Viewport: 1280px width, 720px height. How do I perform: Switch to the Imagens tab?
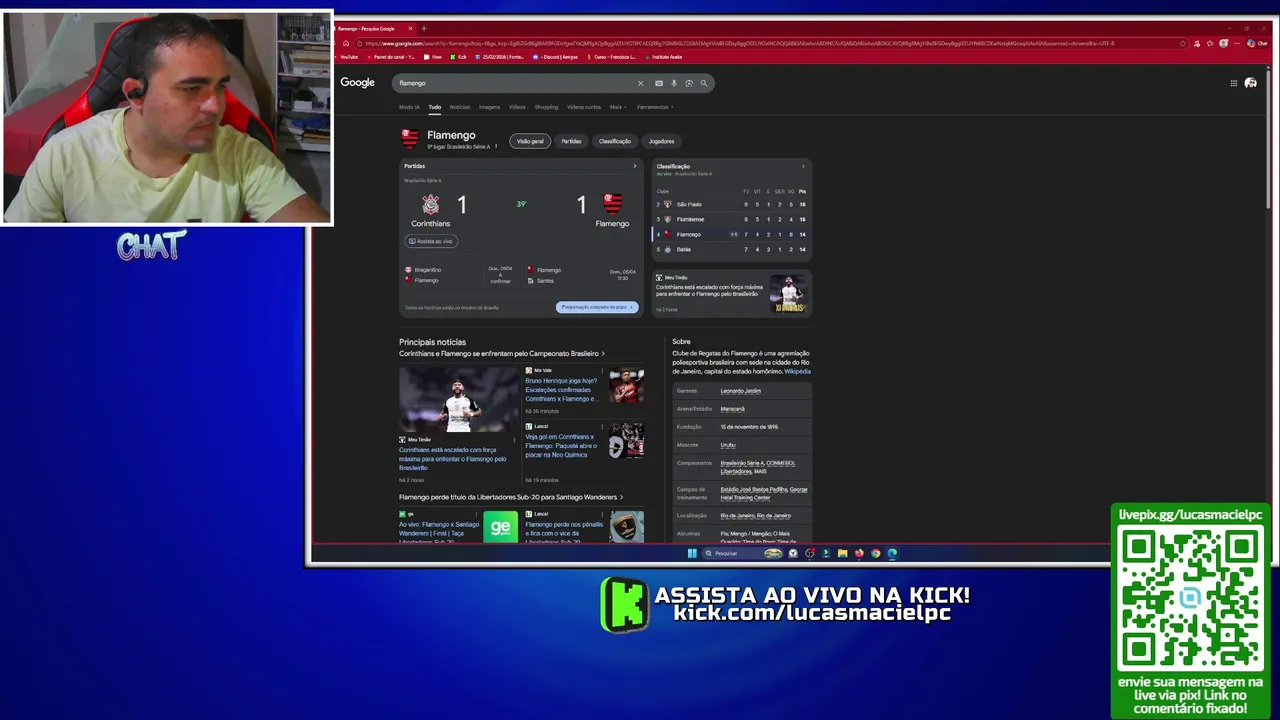pos(489,107)
